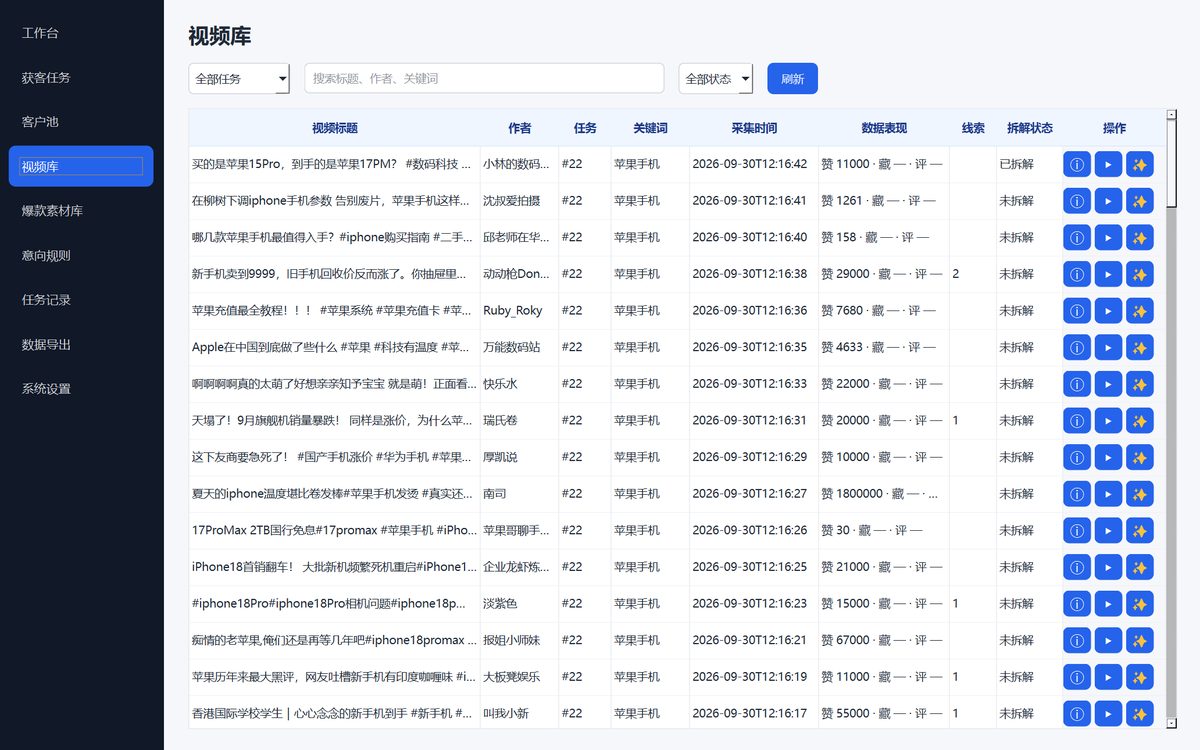Select title starting 香港国际学校学生
The image size is (1200, 750).
(333, 713)
